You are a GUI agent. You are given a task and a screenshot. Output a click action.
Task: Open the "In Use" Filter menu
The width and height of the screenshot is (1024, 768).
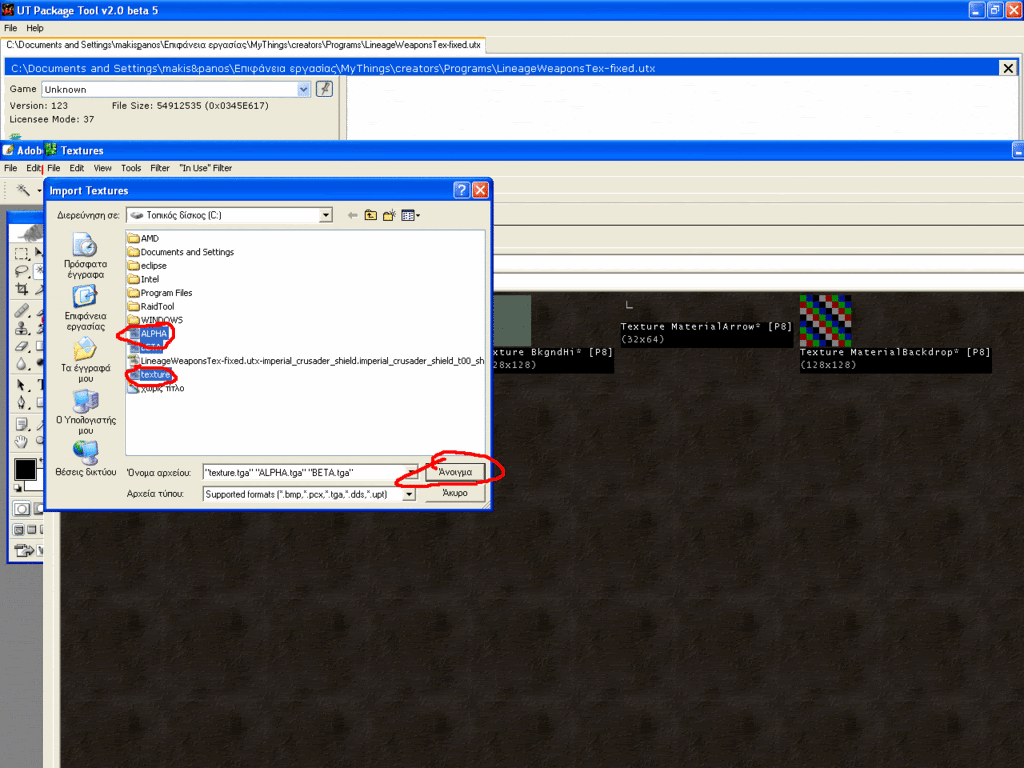coord(205,168)
